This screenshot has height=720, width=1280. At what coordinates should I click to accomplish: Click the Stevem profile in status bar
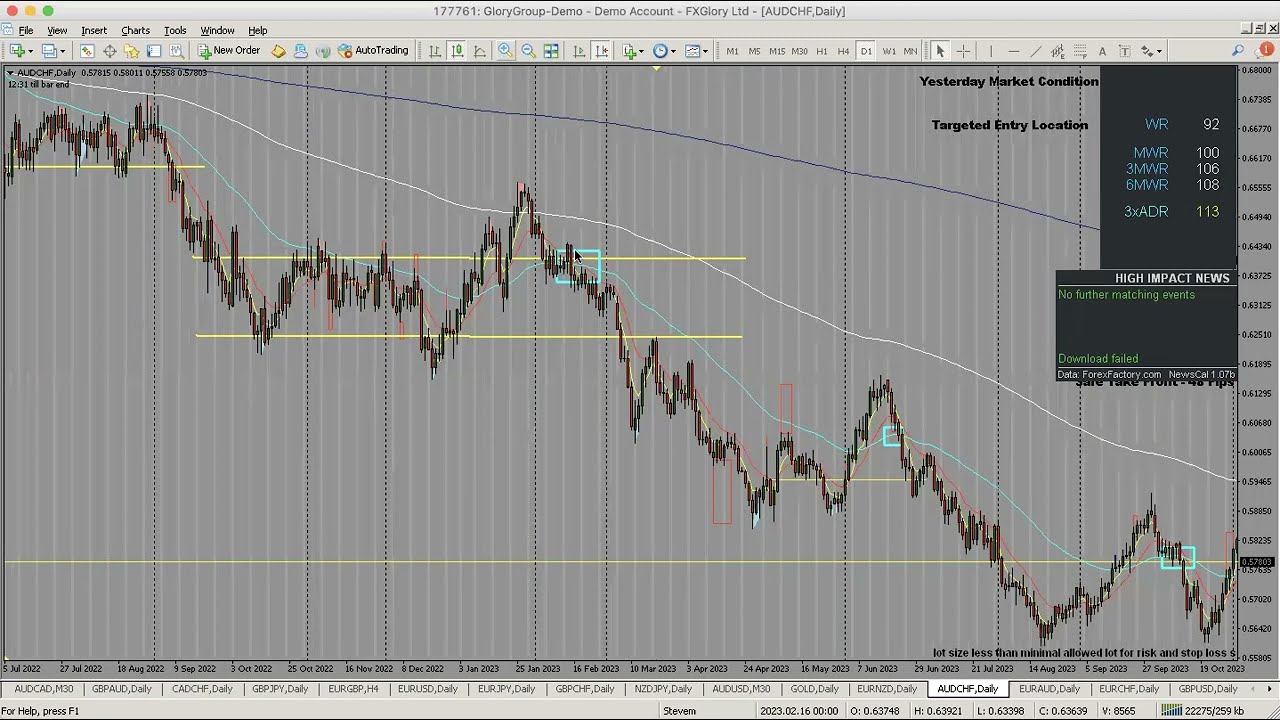point(679,711)
